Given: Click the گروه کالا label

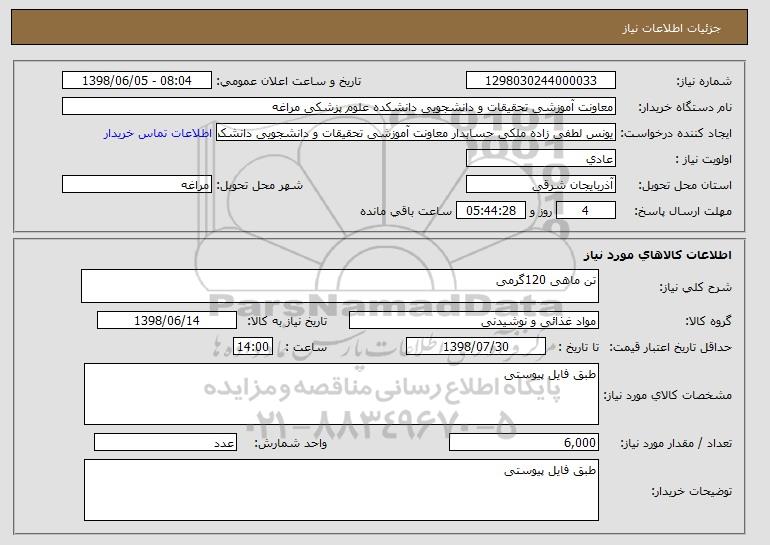Looking at the screenshot, I should 709,321.
